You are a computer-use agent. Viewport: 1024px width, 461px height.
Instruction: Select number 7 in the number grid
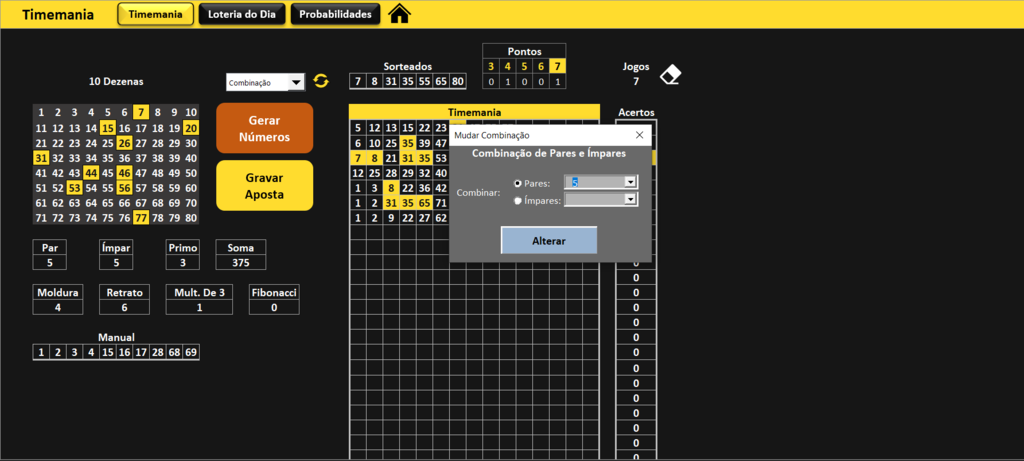pos(140,112)
